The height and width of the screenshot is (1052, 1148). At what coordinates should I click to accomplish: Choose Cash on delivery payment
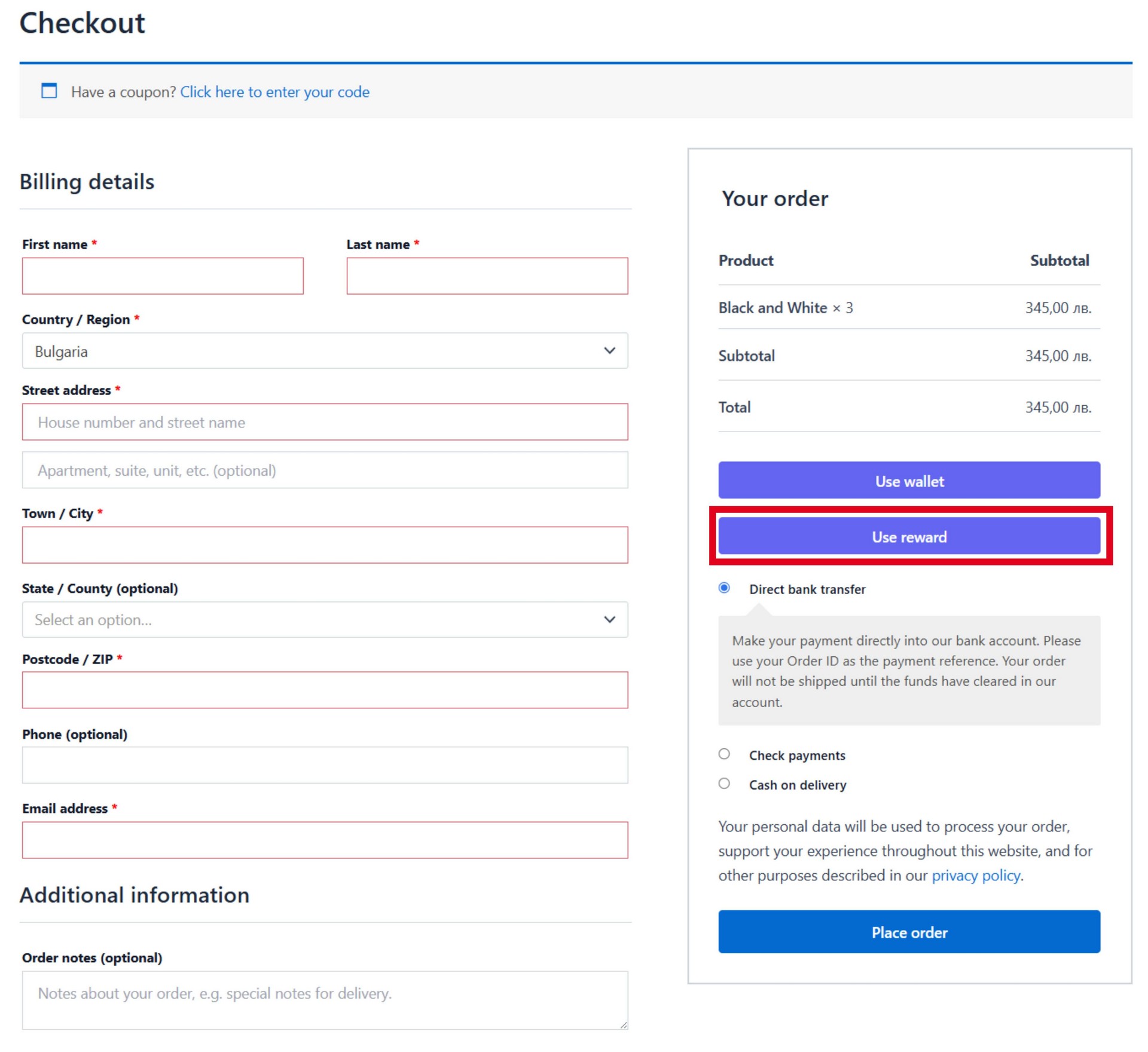tap(724, 784)
